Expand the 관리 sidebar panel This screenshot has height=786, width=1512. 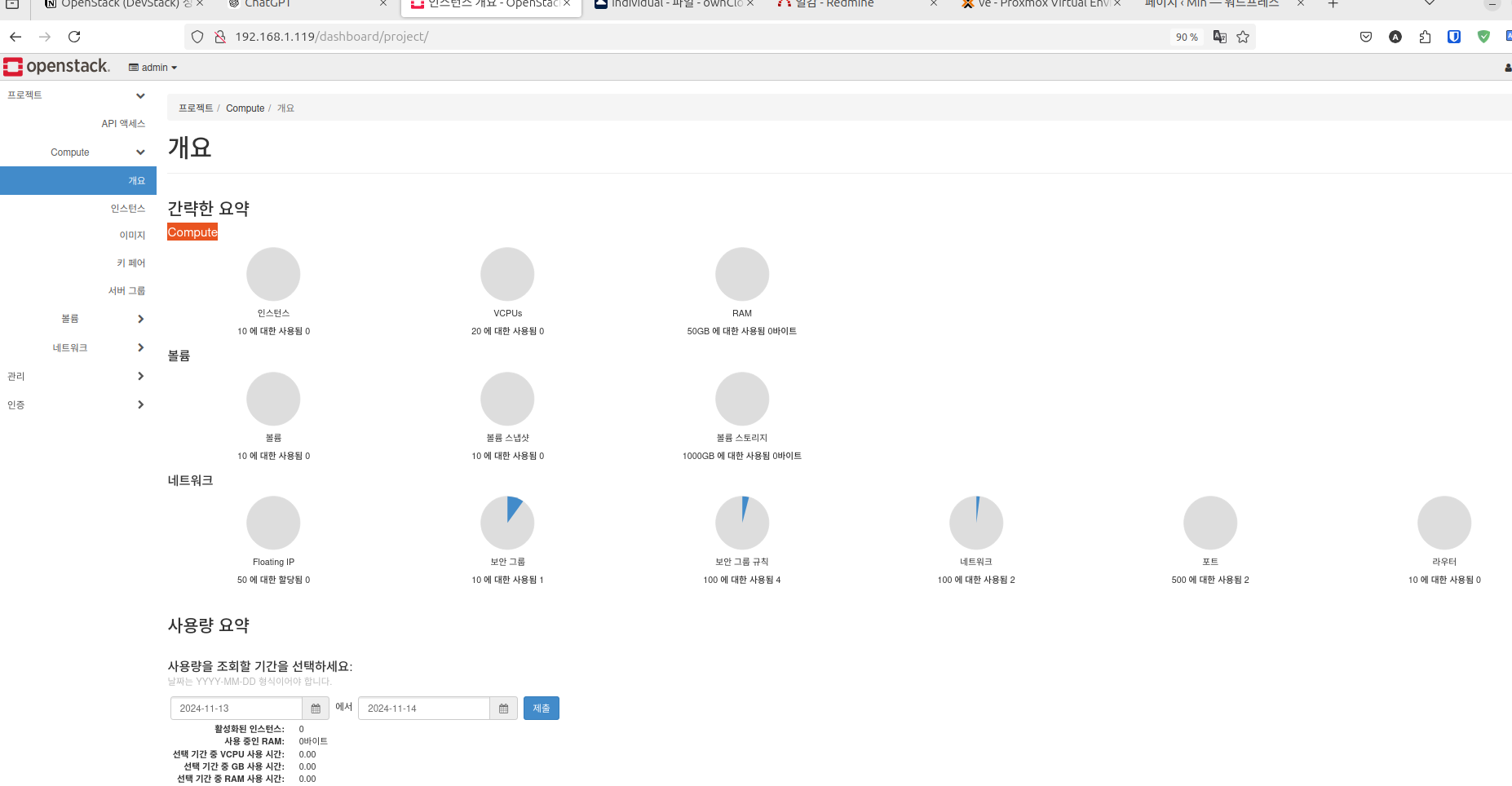click(x=139, y=377)
